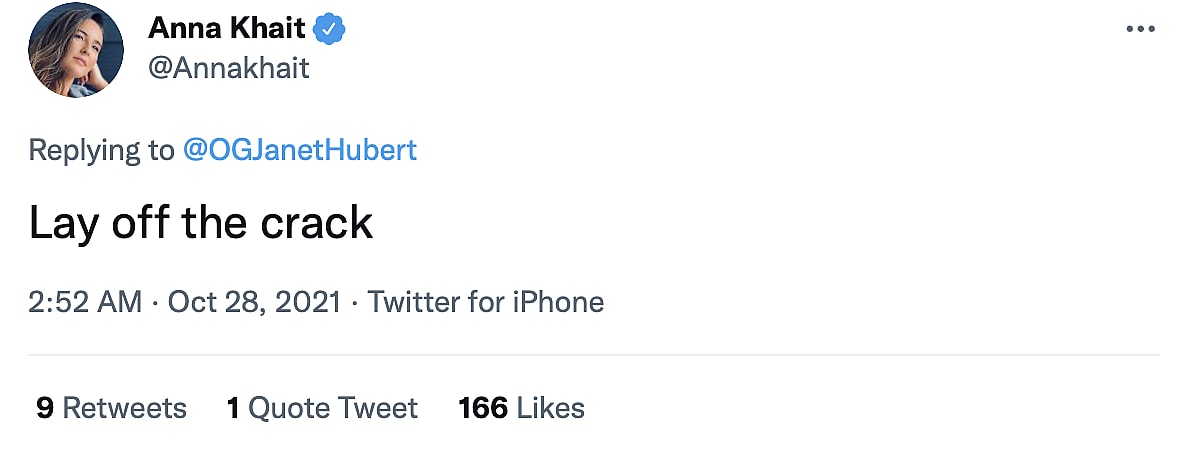Click the Oct 28, 2021 date
This screenshot has width=1185, height=450.
pos(253,302)
